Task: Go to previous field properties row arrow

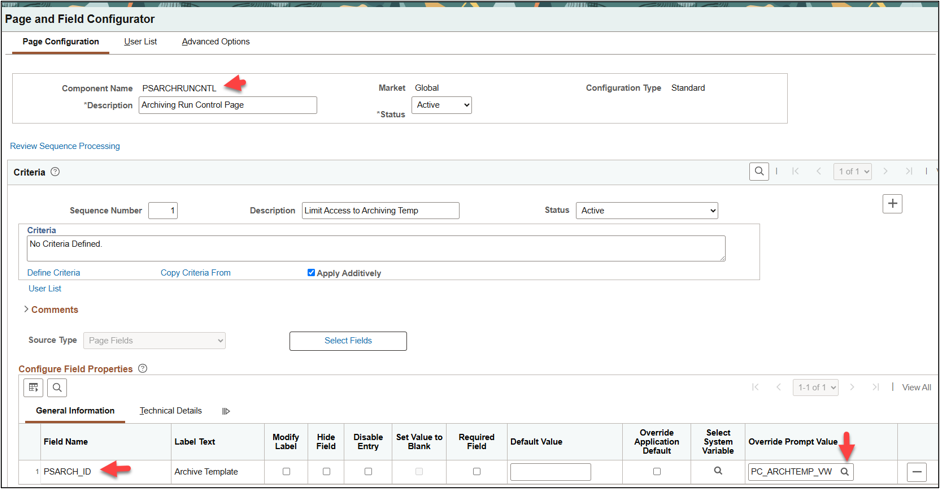Action: click(779, 387)
